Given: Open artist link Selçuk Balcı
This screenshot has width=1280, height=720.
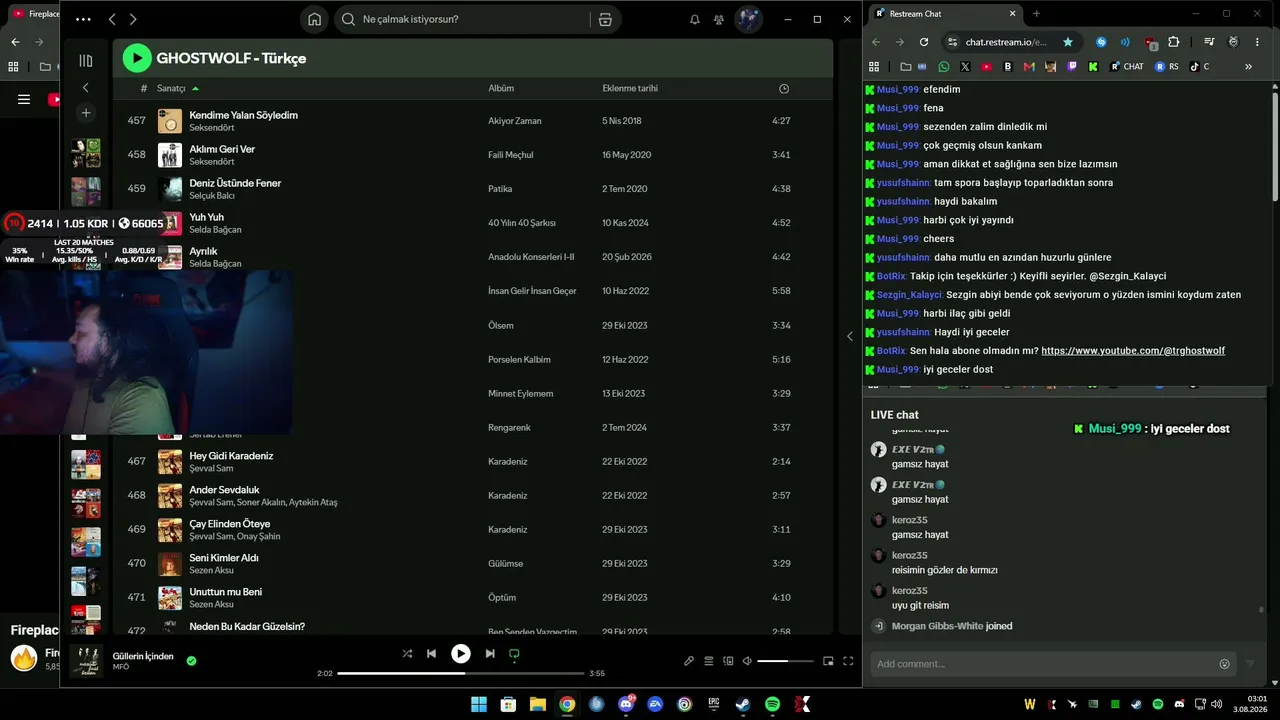Looking at the screenshot, I should click(x=211, y=195).
